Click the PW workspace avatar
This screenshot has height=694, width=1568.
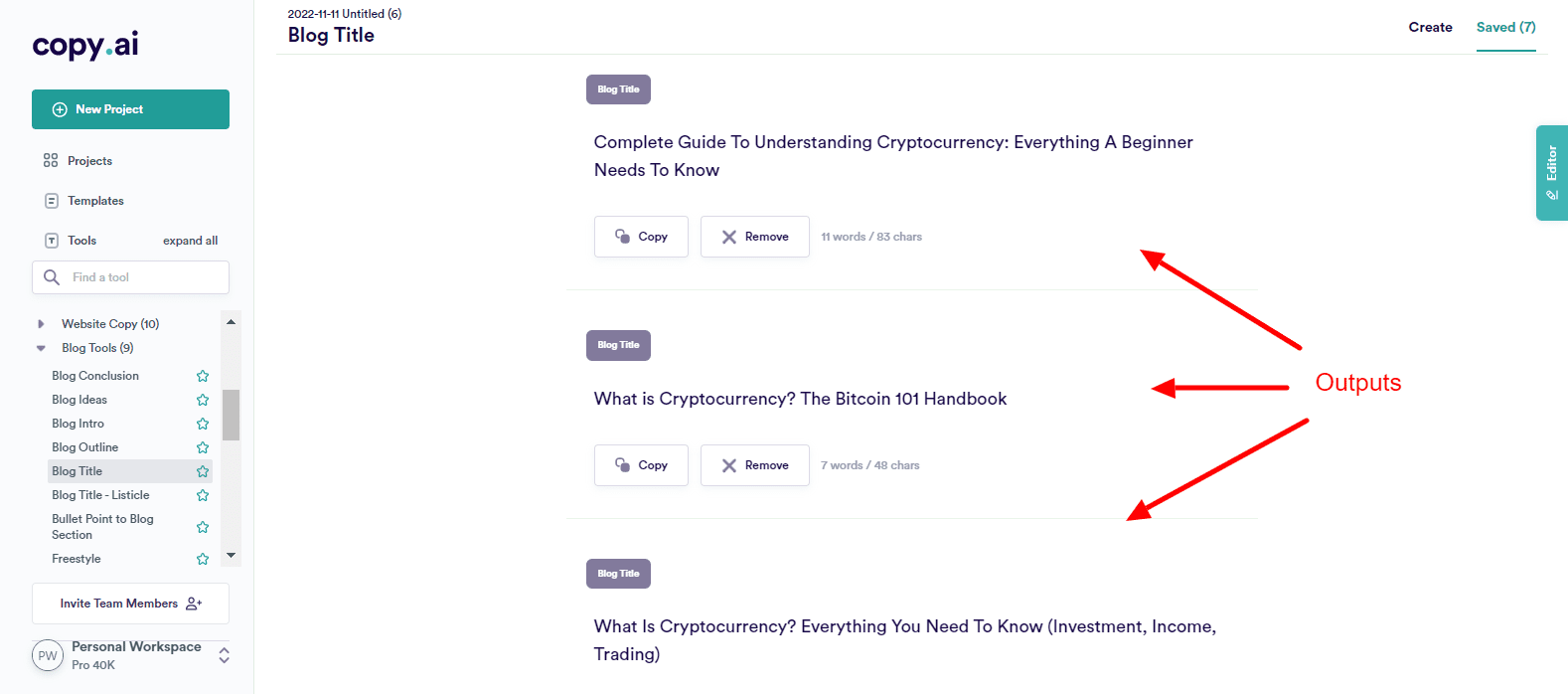pyautogui.click(x=48, y=656)
